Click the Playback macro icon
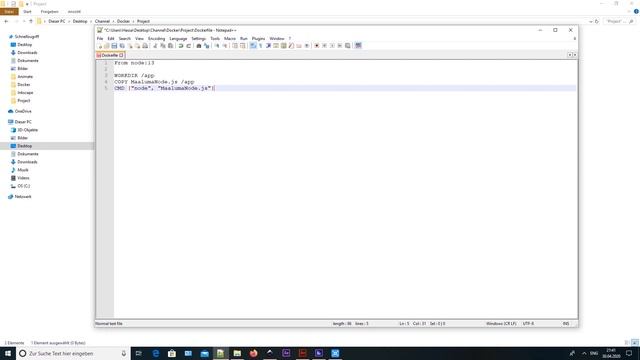640x360 pixels. tap(332, 46)
